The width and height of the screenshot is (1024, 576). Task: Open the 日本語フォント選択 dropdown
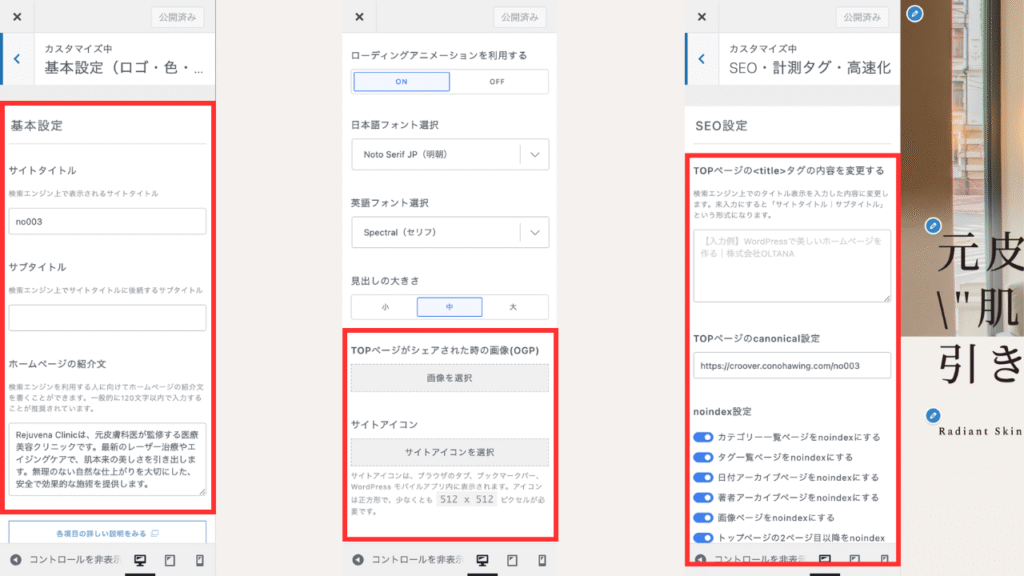pos(450,154)
